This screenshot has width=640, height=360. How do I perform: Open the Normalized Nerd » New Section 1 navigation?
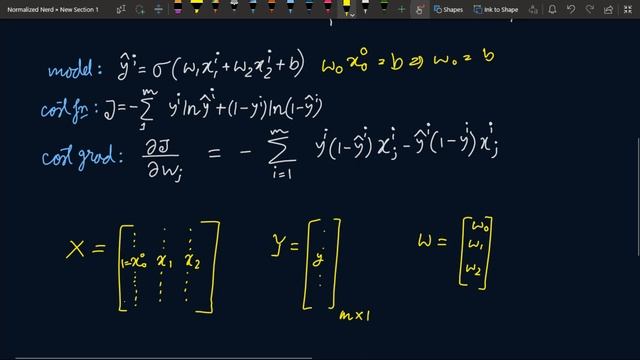[53, 9]
